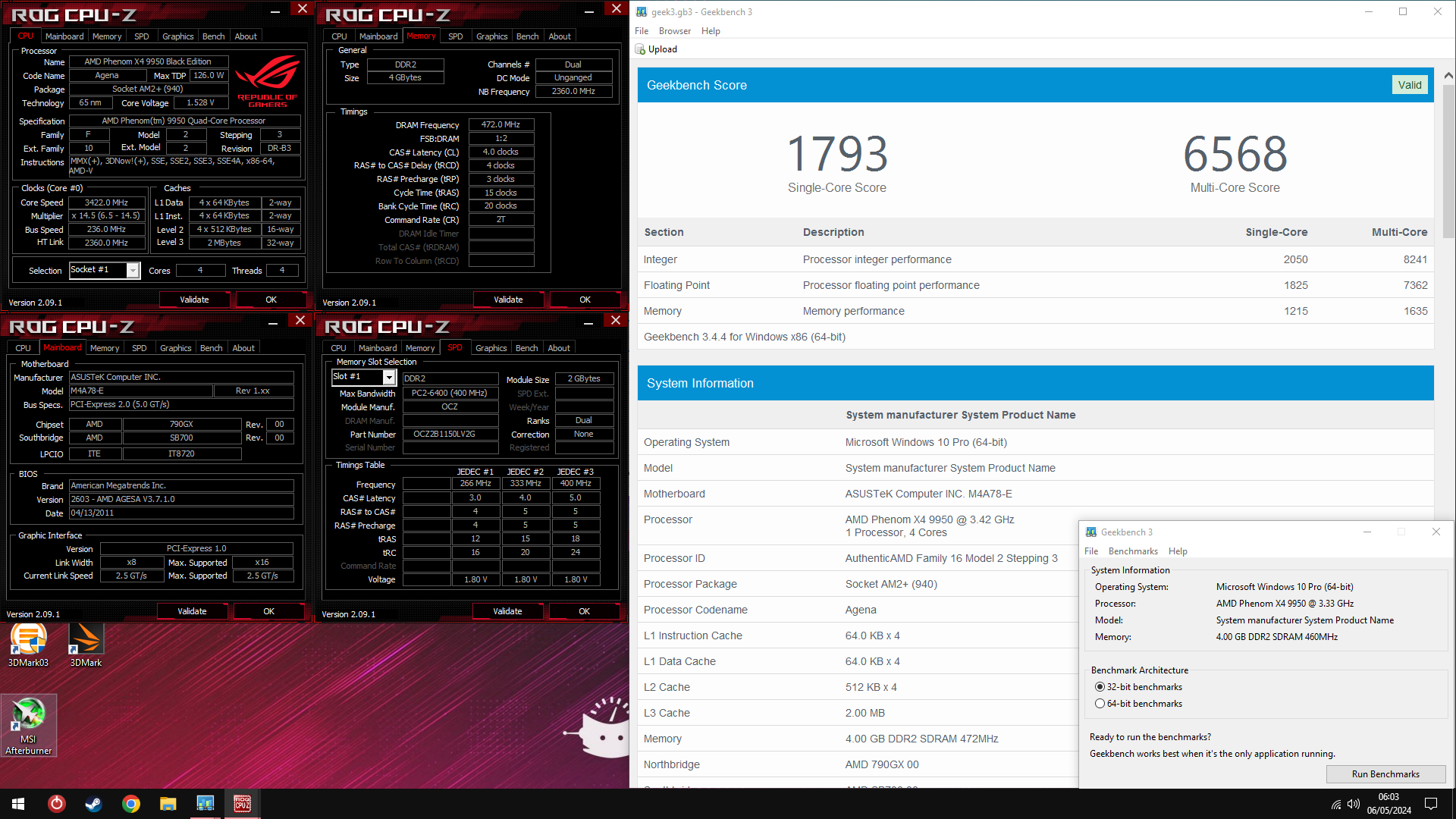Open the Windows Start menu
The width and height of the screenshot is (1456, 819).
coord(18,804)
